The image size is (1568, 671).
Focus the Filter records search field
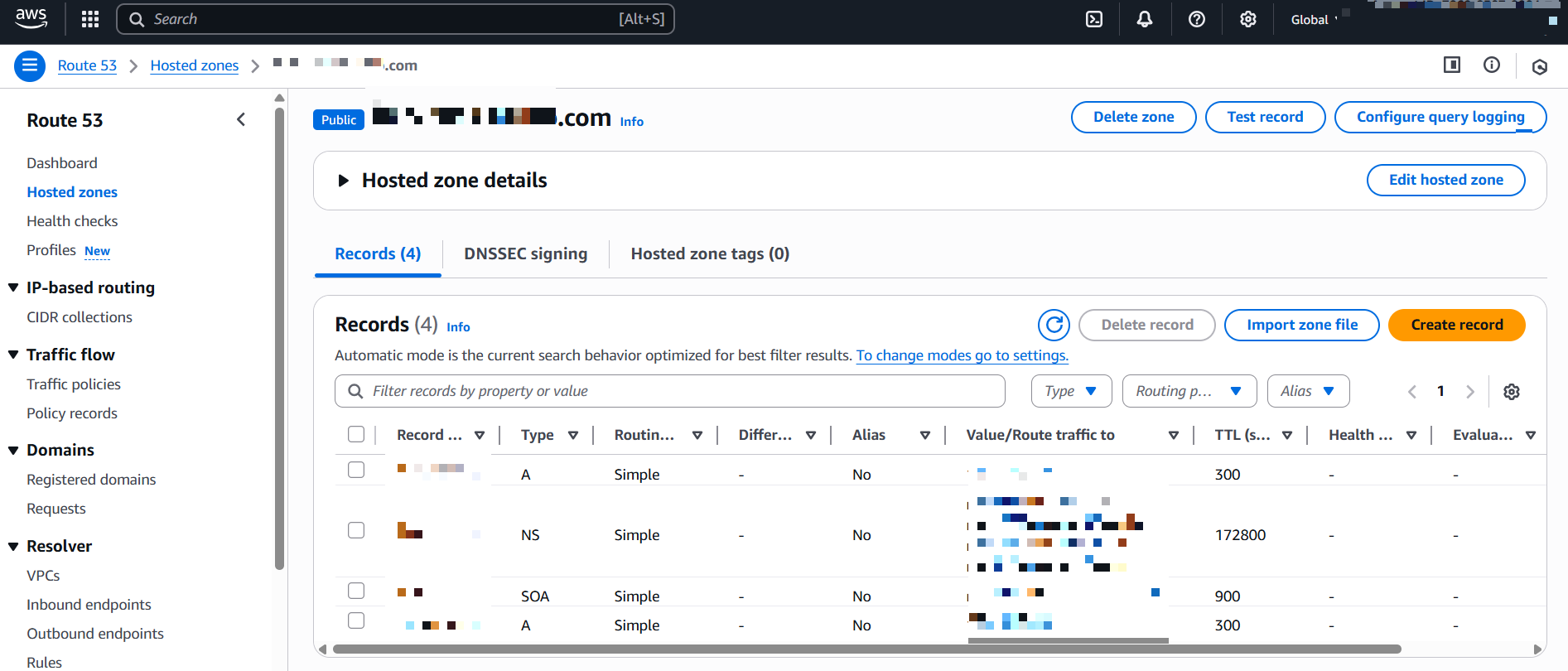670,391
